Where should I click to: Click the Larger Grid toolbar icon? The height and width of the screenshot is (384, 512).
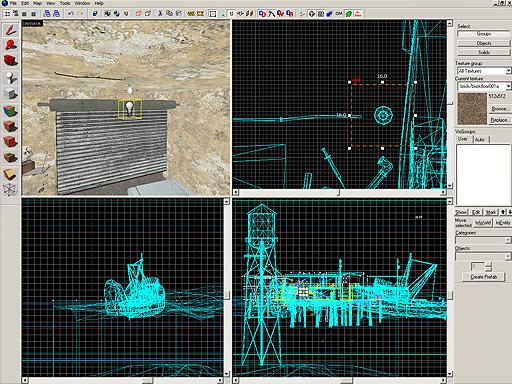tap(33, 14)
